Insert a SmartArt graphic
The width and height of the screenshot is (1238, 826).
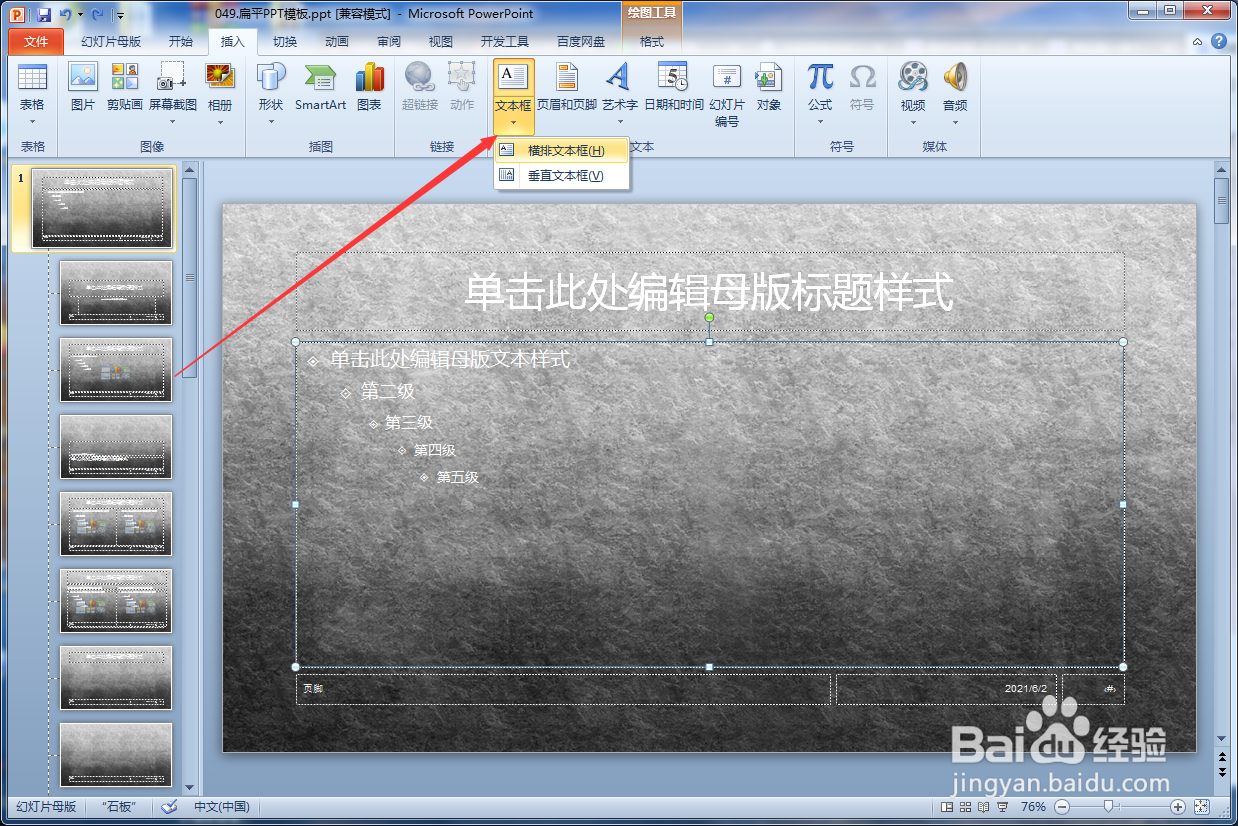pyautogui.click(x=320, y=86)
